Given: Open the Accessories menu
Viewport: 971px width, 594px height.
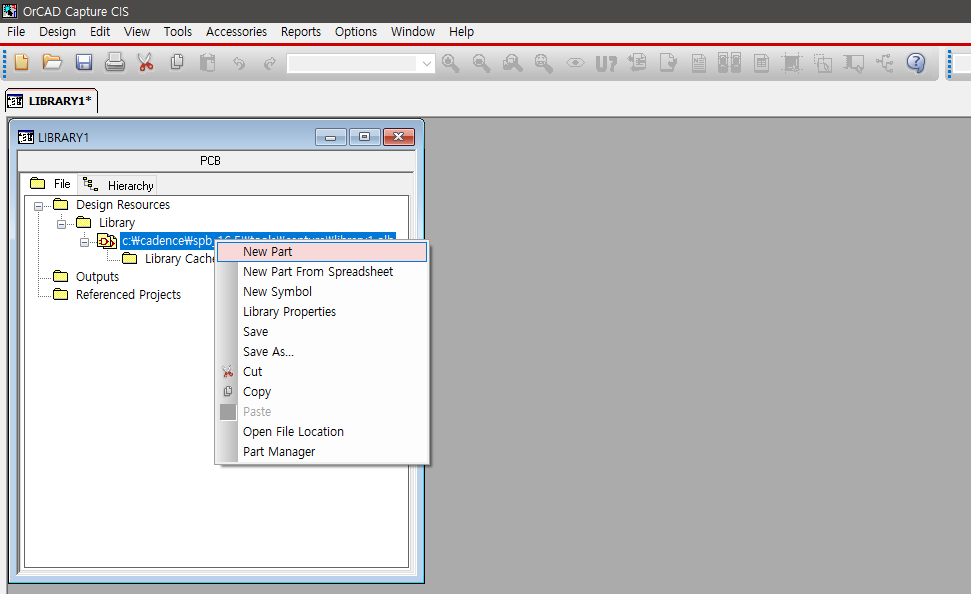Looking at the screenshot, I should [x=237, y=32].
